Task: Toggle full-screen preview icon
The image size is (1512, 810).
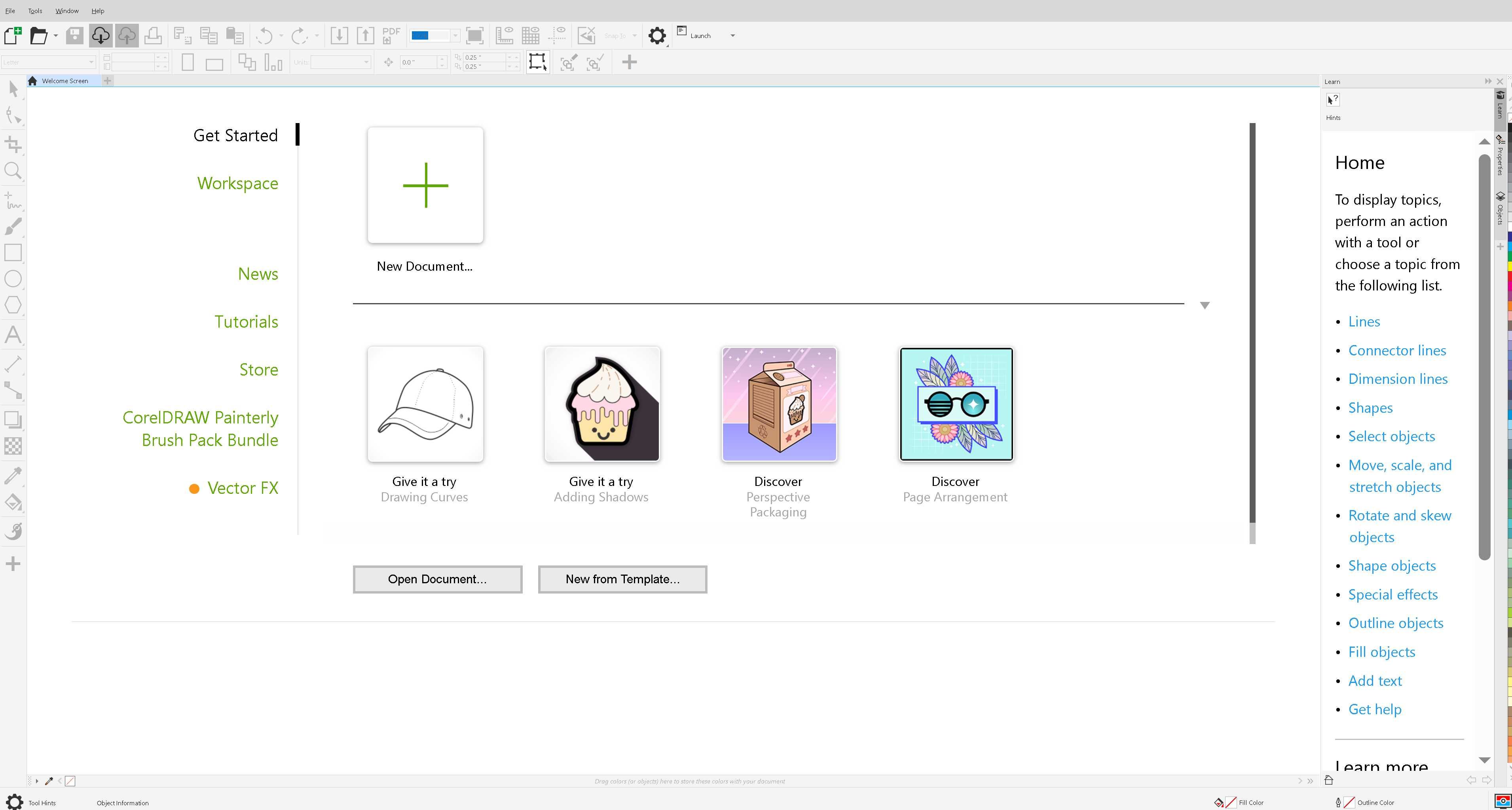Action: (475, 36)
